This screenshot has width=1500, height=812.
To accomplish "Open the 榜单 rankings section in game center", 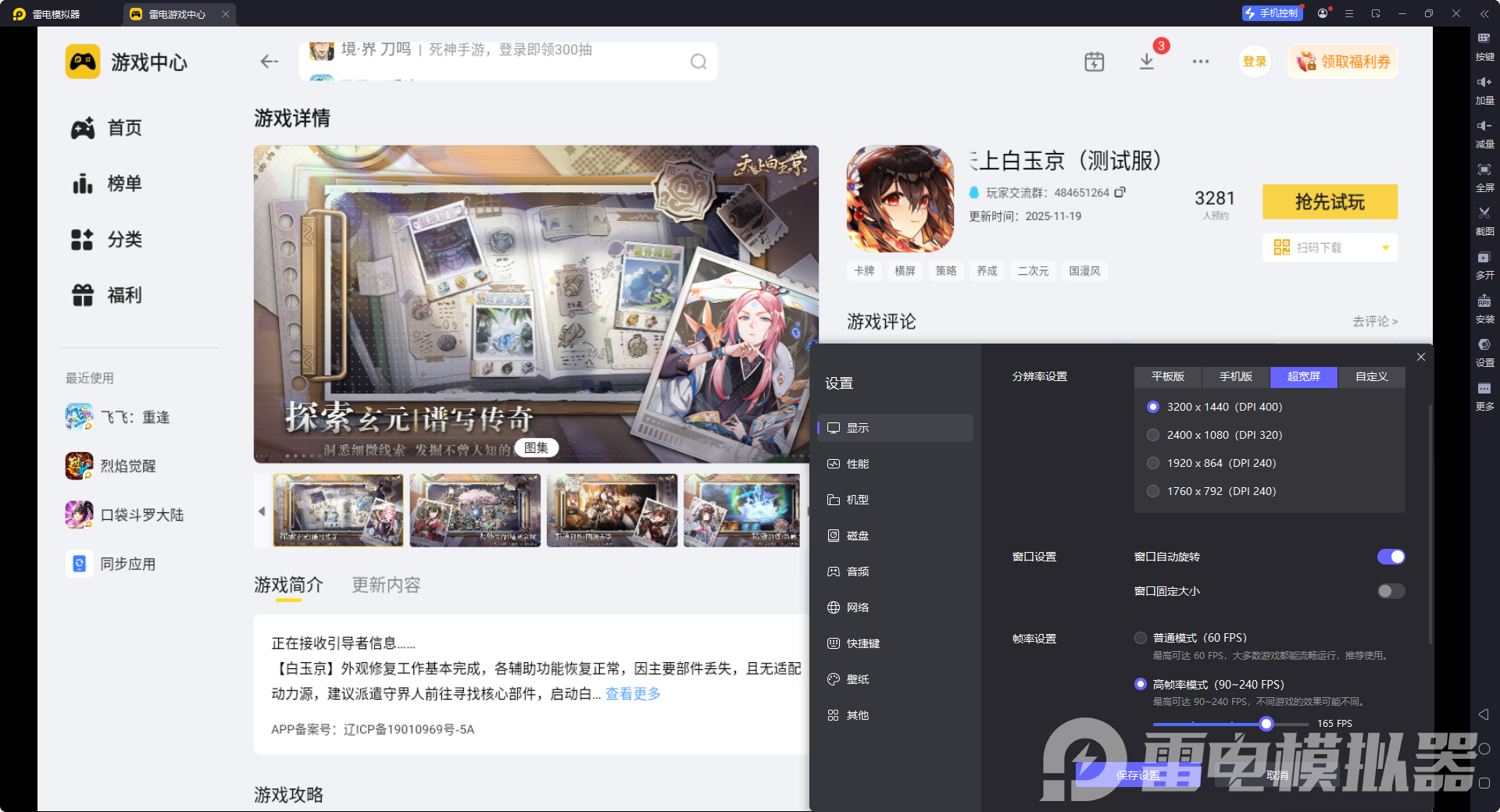I will click(125, 183).
